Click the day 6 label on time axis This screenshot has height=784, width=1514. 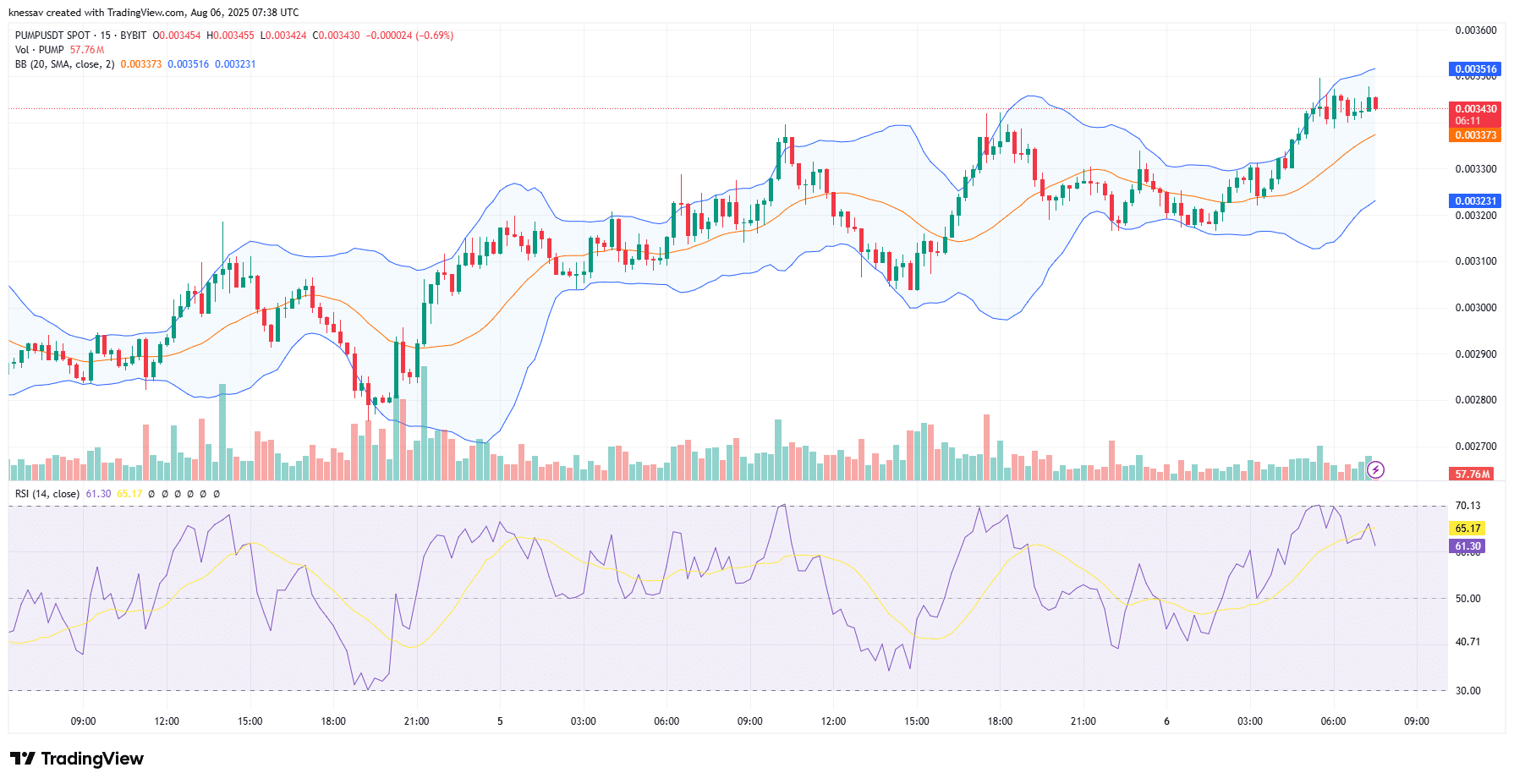click(x=1166, y=721)
